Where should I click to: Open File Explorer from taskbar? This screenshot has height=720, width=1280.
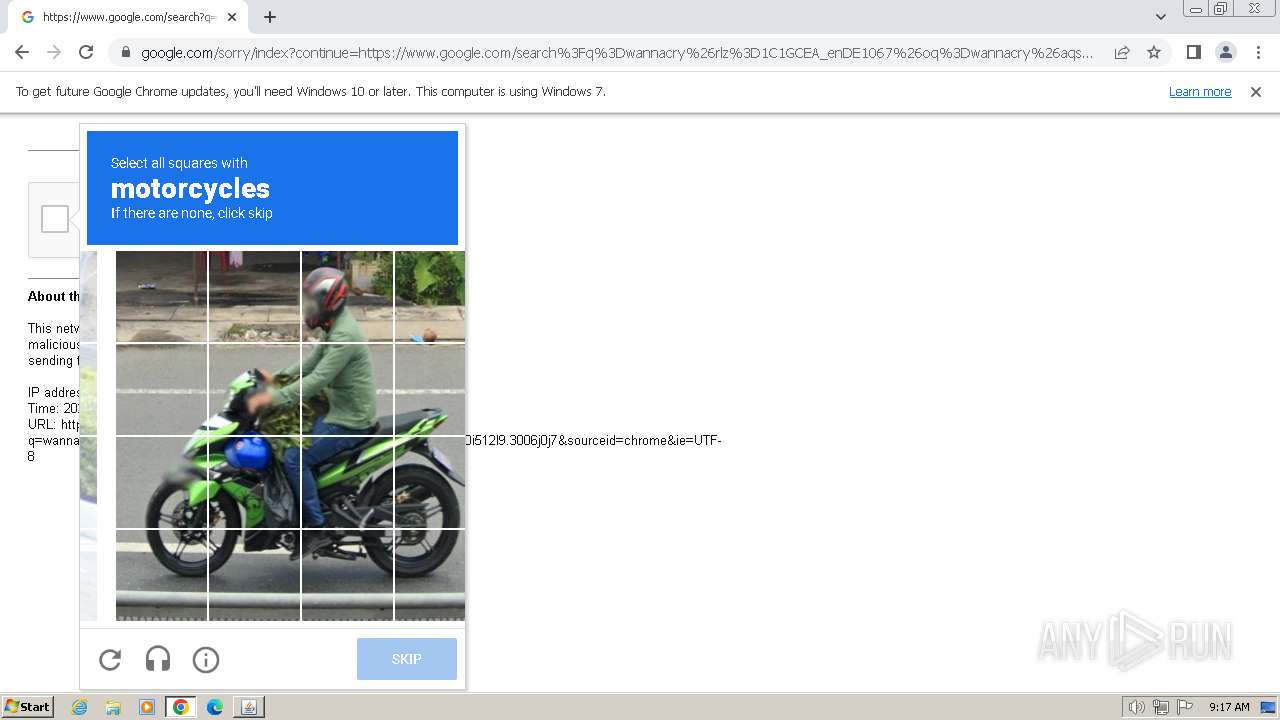pos(113,707)
